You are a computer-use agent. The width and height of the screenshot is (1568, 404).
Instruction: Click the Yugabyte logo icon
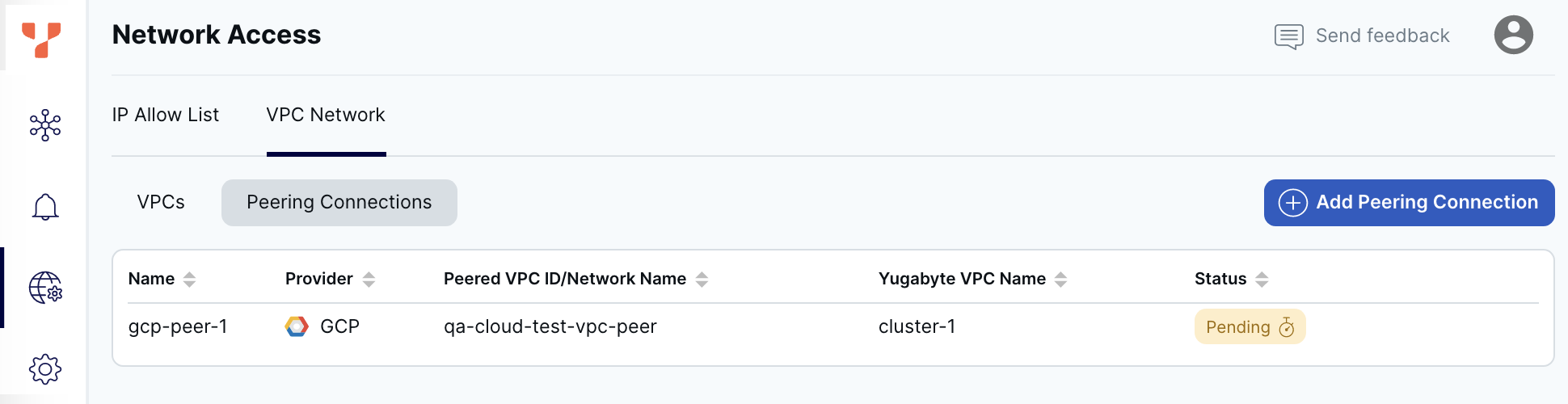pos(42,38)
